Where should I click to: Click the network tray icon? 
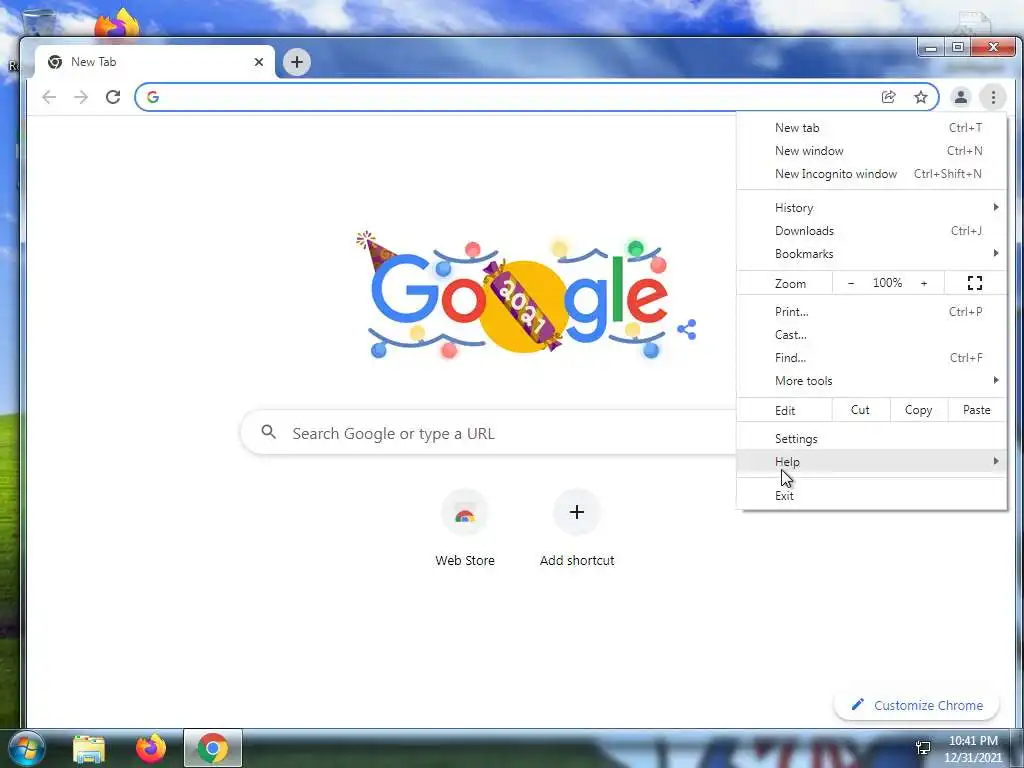(x=923, y=748)
